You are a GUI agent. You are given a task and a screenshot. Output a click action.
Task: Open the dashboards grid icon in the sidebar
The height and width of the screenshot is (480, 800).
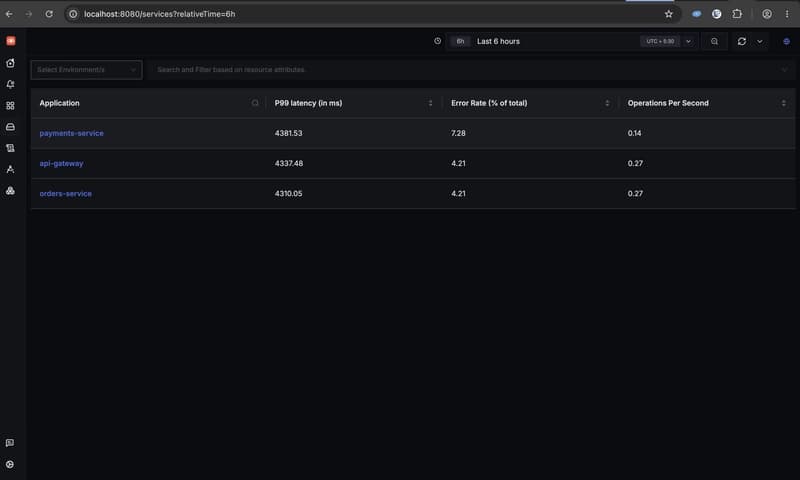(10, 106)
